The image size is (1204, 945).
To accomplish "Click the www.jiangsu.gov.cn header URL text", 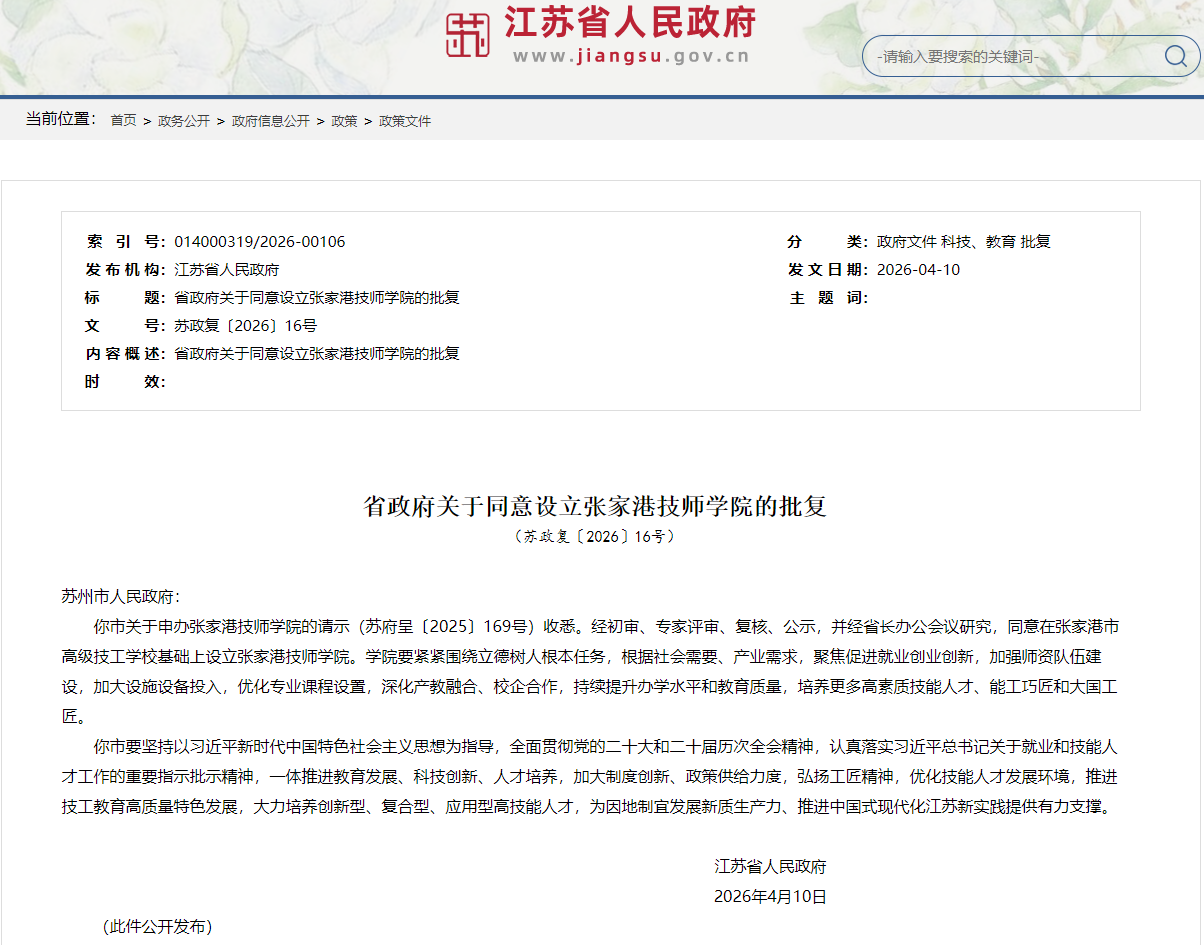I will coord(631,56).
